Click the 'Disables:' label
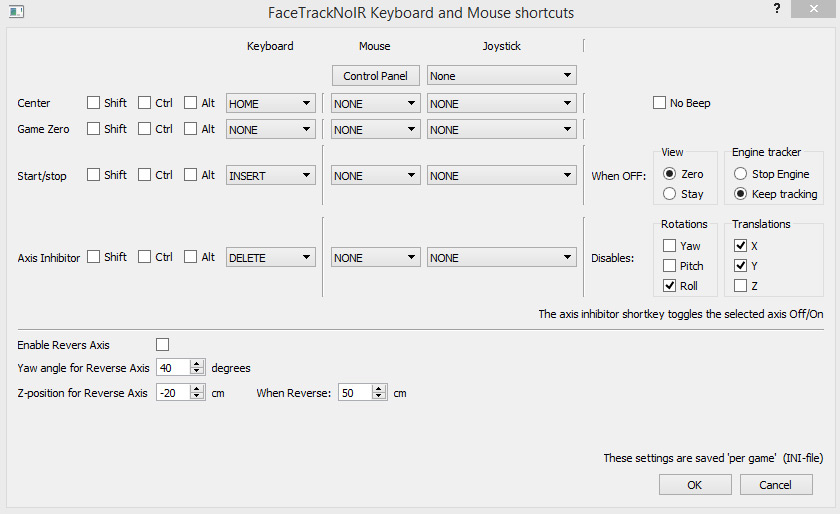This screenshot has height=514, width=840. coord(612,258)
